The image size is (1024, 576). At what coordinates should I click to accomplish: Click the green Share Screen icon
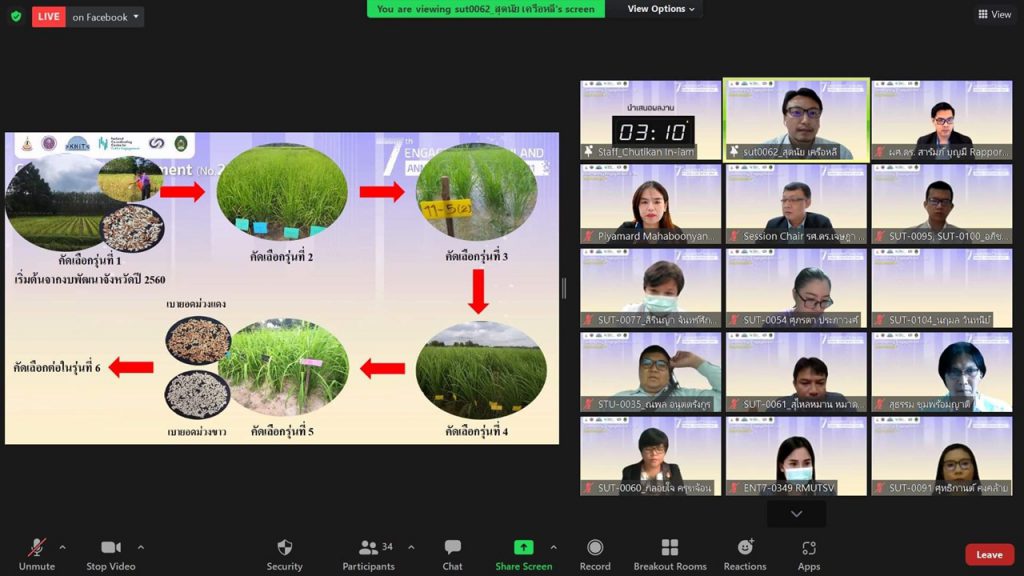(523, 547)
